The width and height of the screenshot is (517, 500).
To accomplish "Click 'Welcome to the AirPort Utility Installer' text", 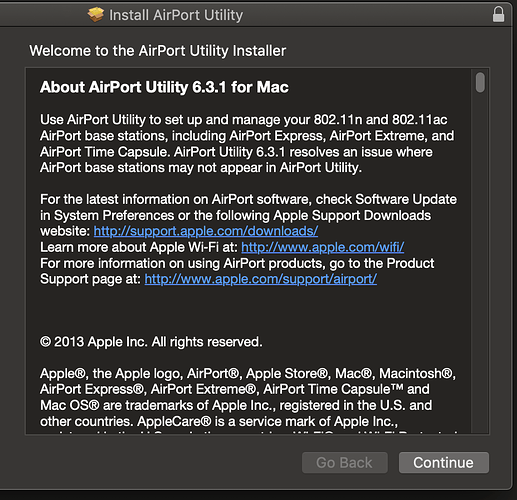I will click(158, 51).
